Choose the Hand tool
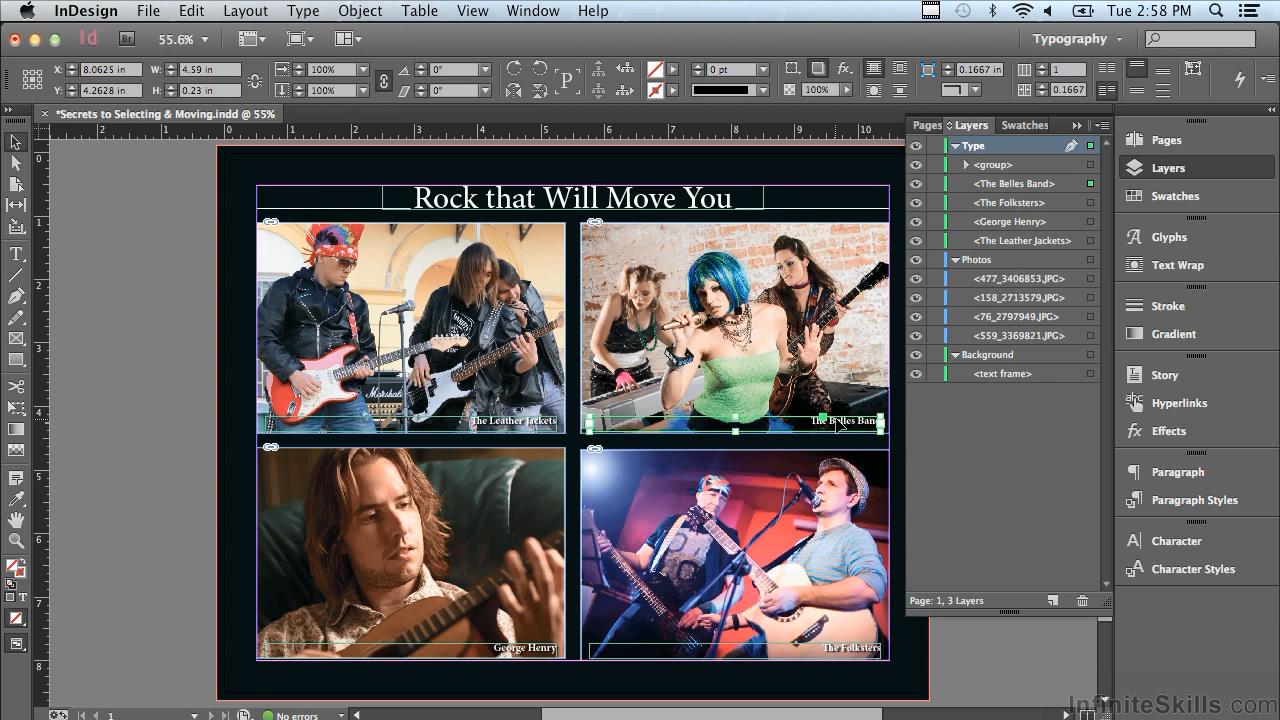This screenshot has height=720, width=1280. tap(16, 520)
